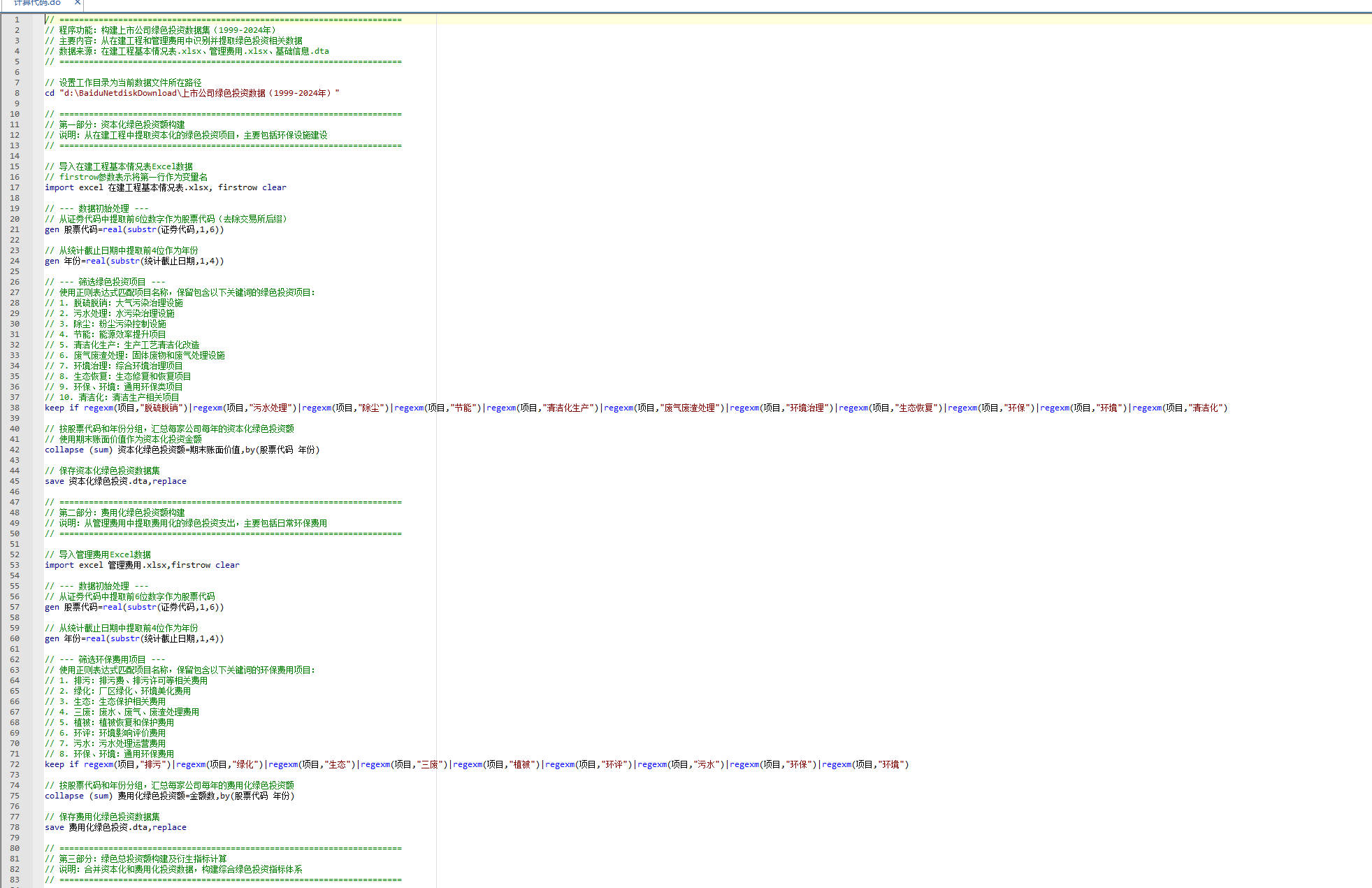
Task: Click line number 1 in the gutter
Action: point(17,20)
